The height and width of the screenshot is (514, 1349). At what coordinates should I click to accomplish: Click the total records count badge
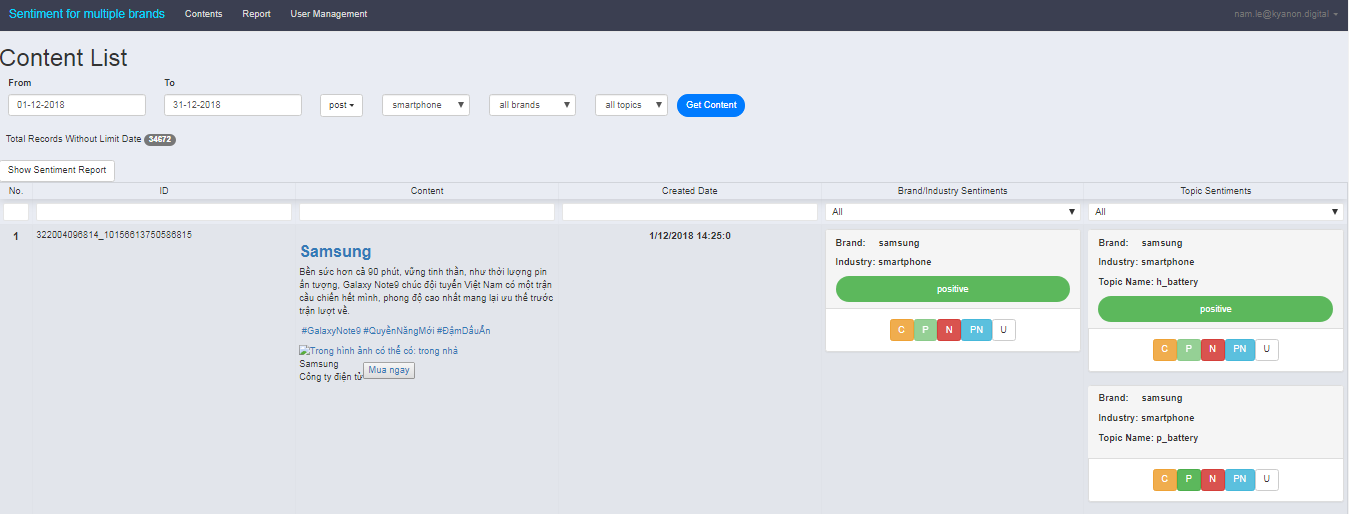(160, 139)
